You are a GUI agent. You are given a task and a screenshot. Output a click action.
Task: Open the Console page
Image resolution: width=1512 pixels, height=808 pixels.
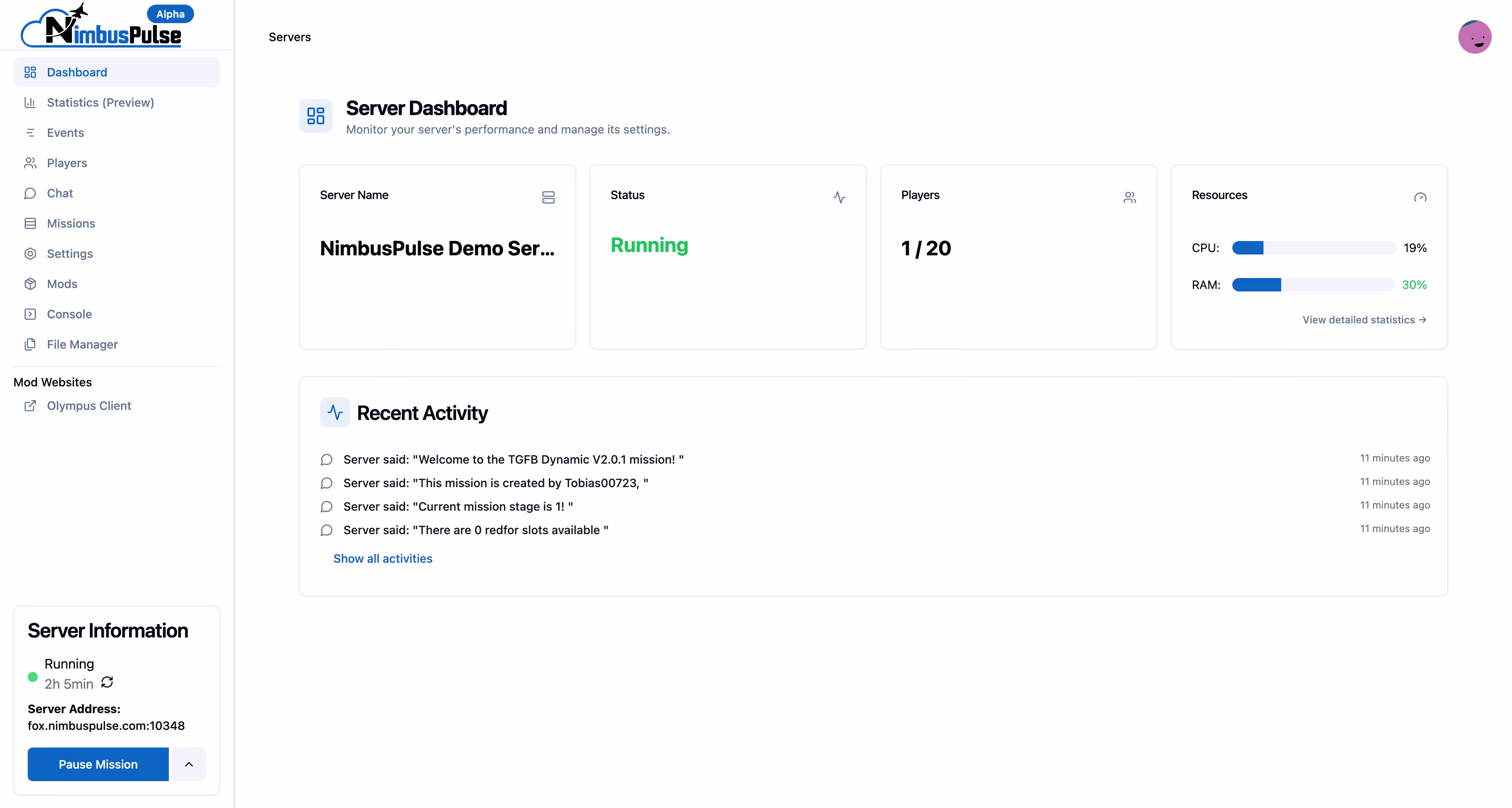coord(117,314)
